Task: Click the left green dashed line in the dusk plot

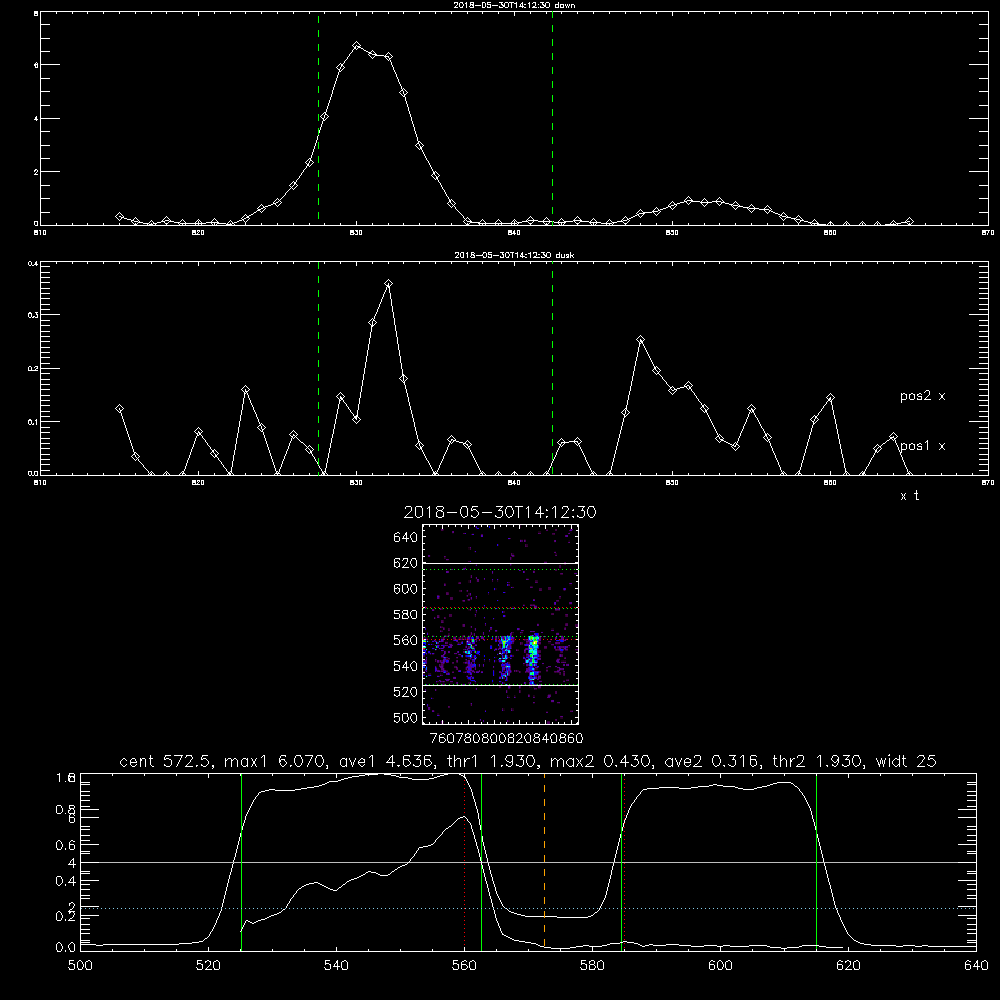Action: point(318,368)
